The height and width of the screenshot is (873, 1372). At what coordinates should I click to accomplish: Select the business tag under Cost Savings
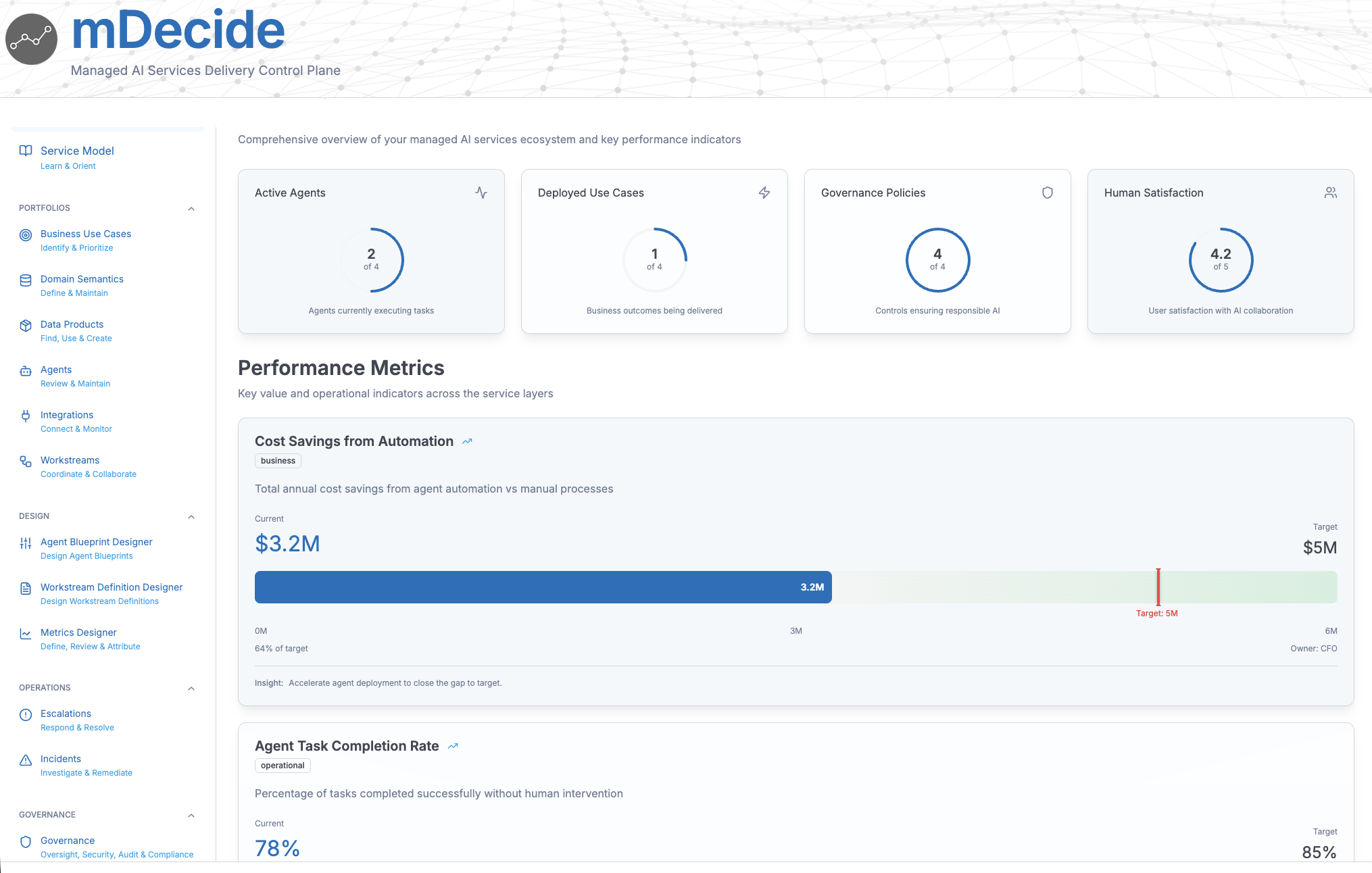(x=277, y=461)
